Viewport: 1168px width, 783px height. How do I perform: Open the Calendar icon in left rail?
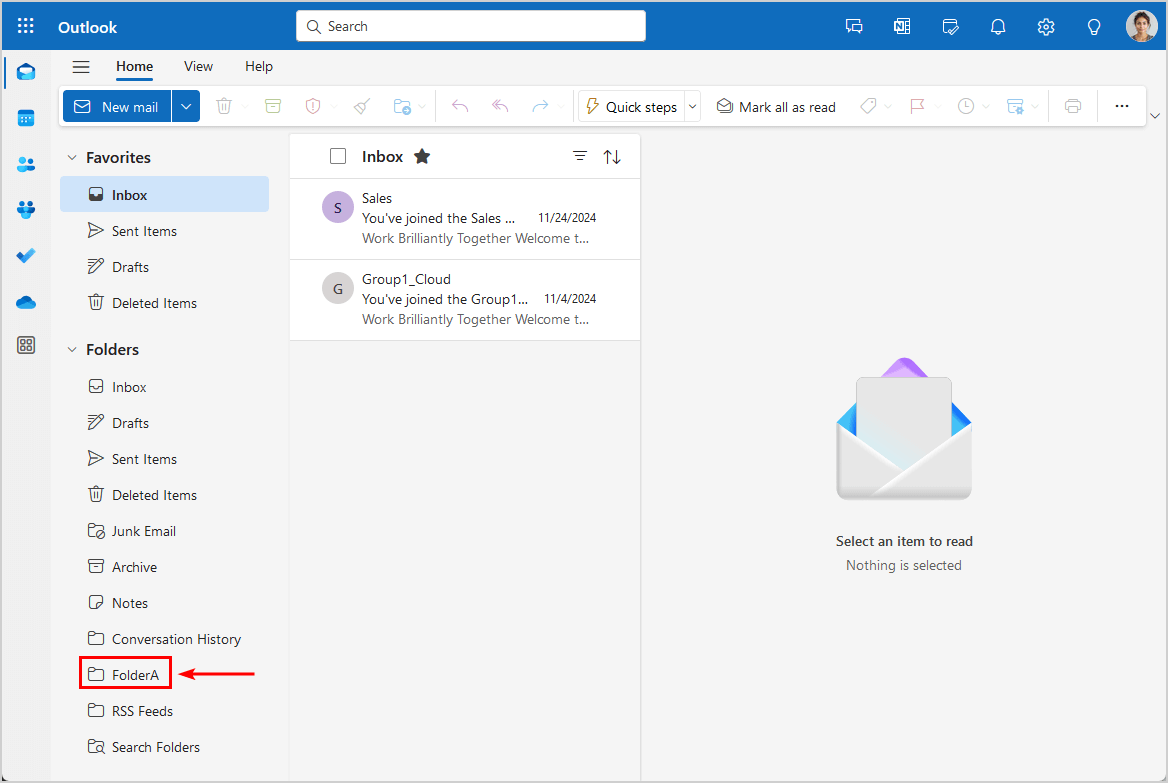[26, 118]
